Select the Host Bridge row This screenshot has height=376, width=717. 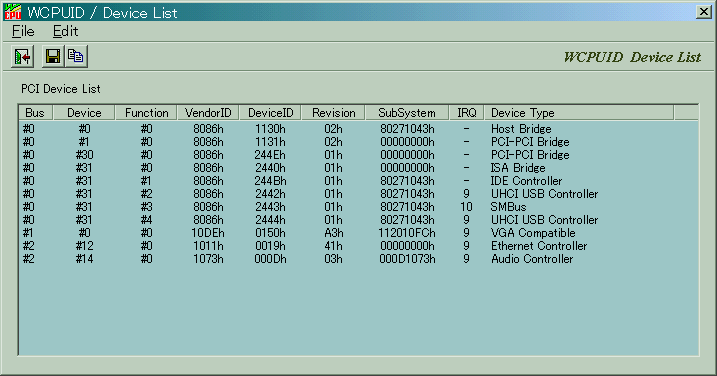(x=358, y=129)
